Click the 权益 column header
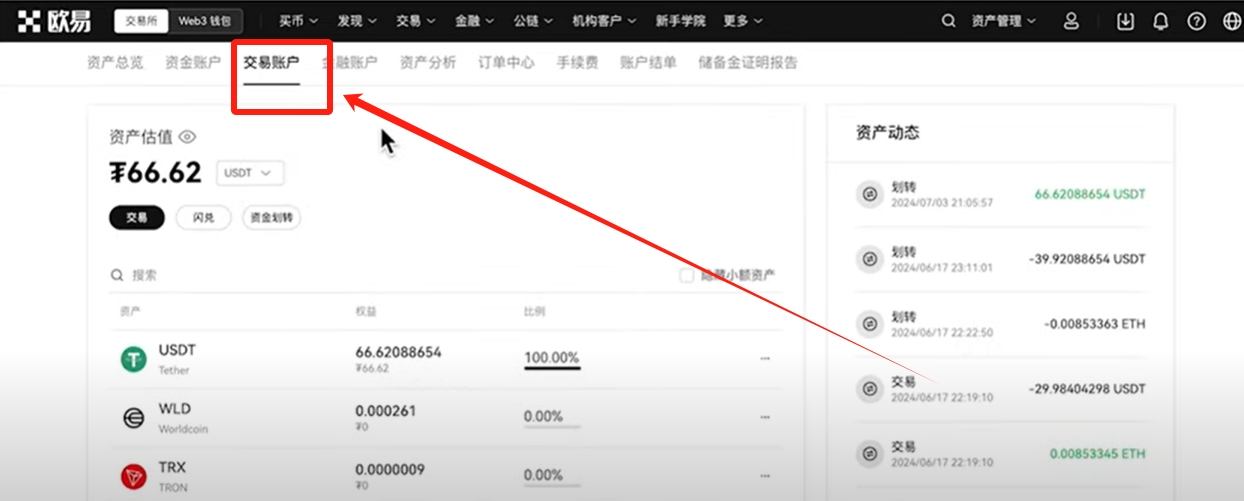 point(365,312)
